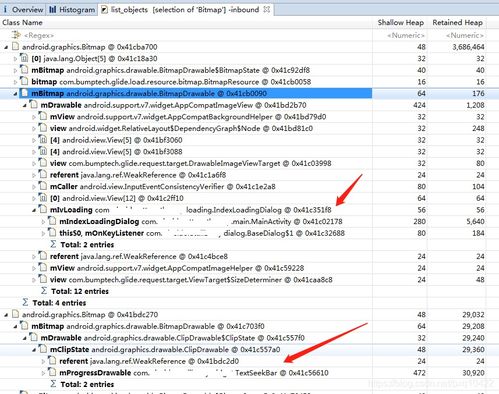499x394 pixels.
Task: Sort by Retained Heap column header
Action: coord(457,23)
